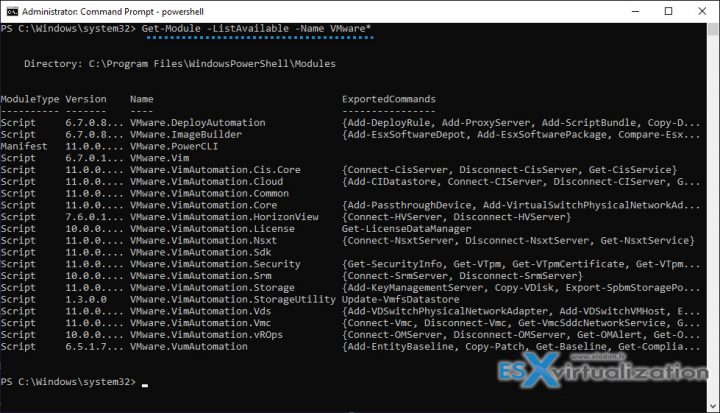The width and height of the screenshot is (720, 413).
Task: Click 'VMware.ImageBuilder' module name
Action: (x=186, y=135)
